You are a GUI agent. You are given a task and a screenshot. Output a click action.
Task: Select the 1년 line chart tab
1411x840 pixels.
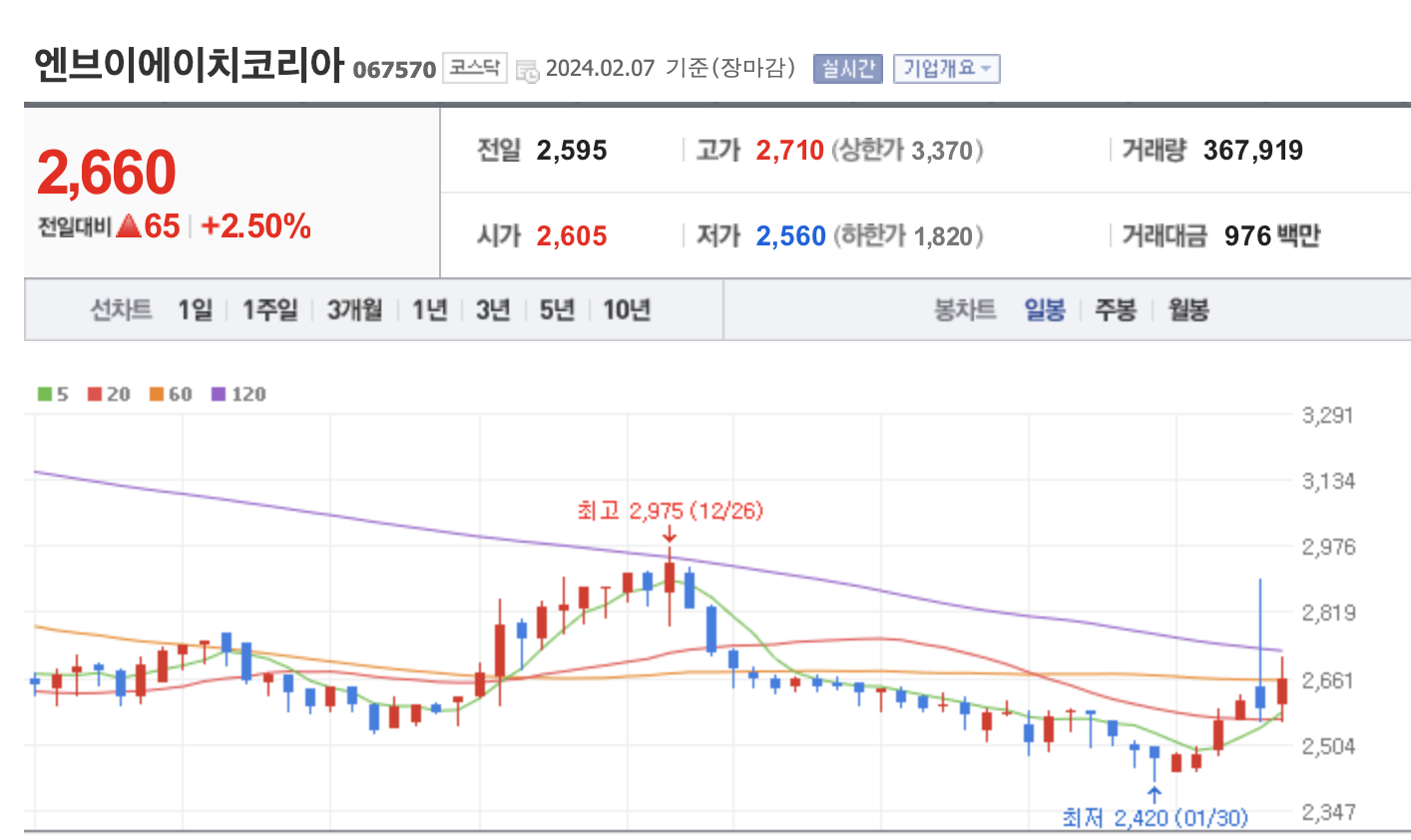coord(429,310)
